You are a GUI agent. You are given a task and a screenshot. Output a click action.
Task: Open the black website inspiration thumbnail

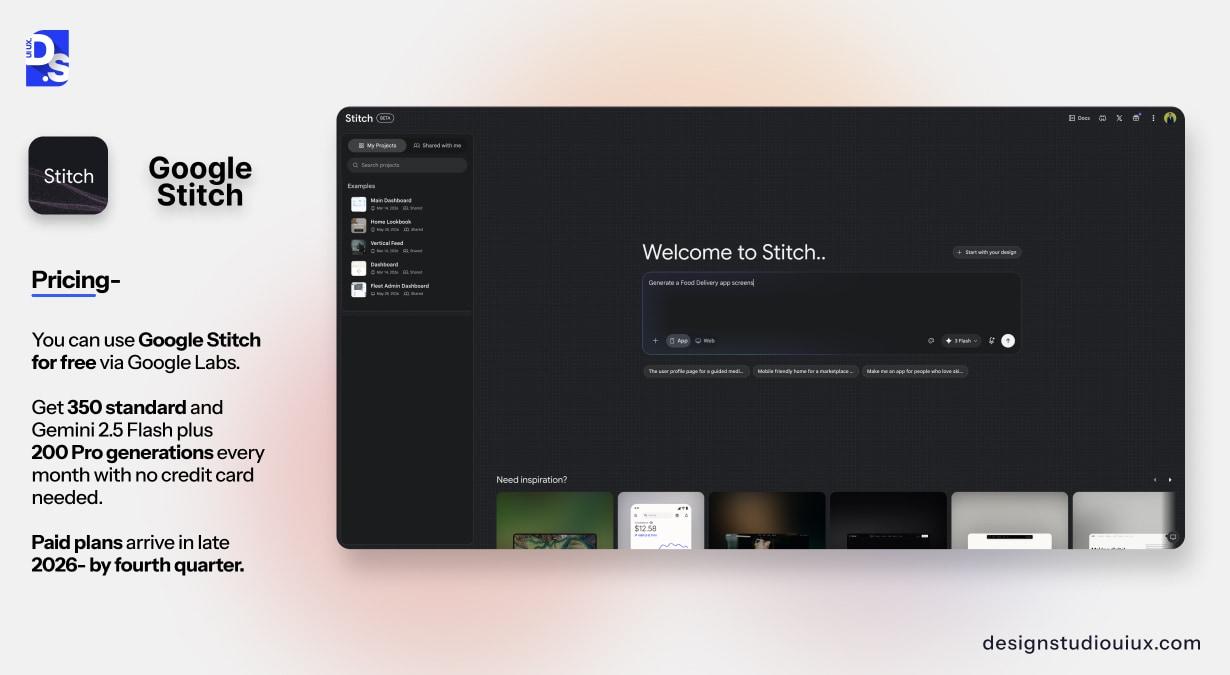[888, 520]
